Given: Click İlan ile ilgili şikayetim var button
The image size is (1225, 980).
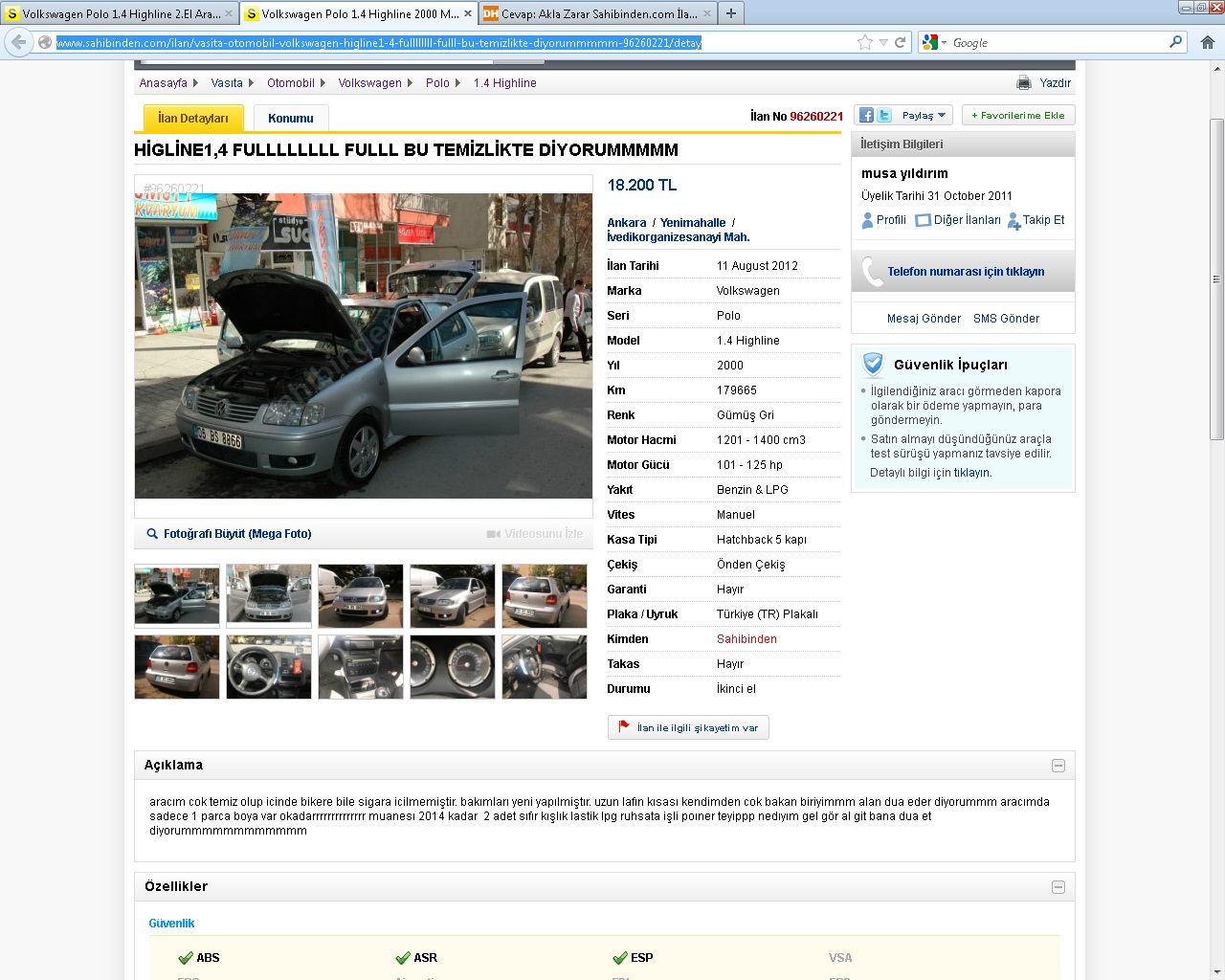Looking at the screenshot, I should pos(688,727).
